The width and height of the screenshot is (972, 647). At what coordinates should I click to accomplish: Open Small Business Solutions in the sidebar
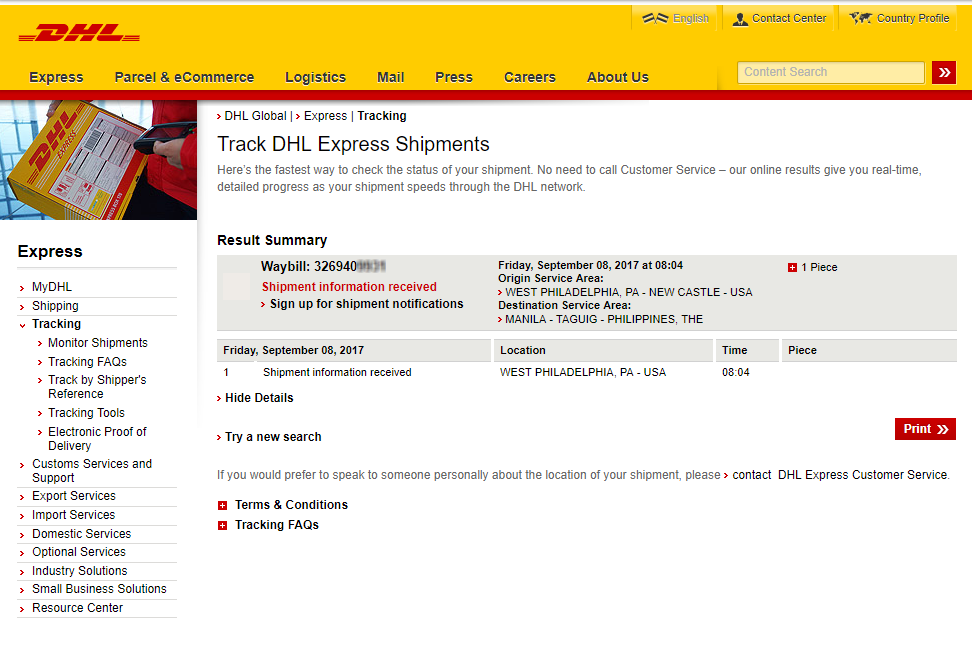click(x=99, y=589)
